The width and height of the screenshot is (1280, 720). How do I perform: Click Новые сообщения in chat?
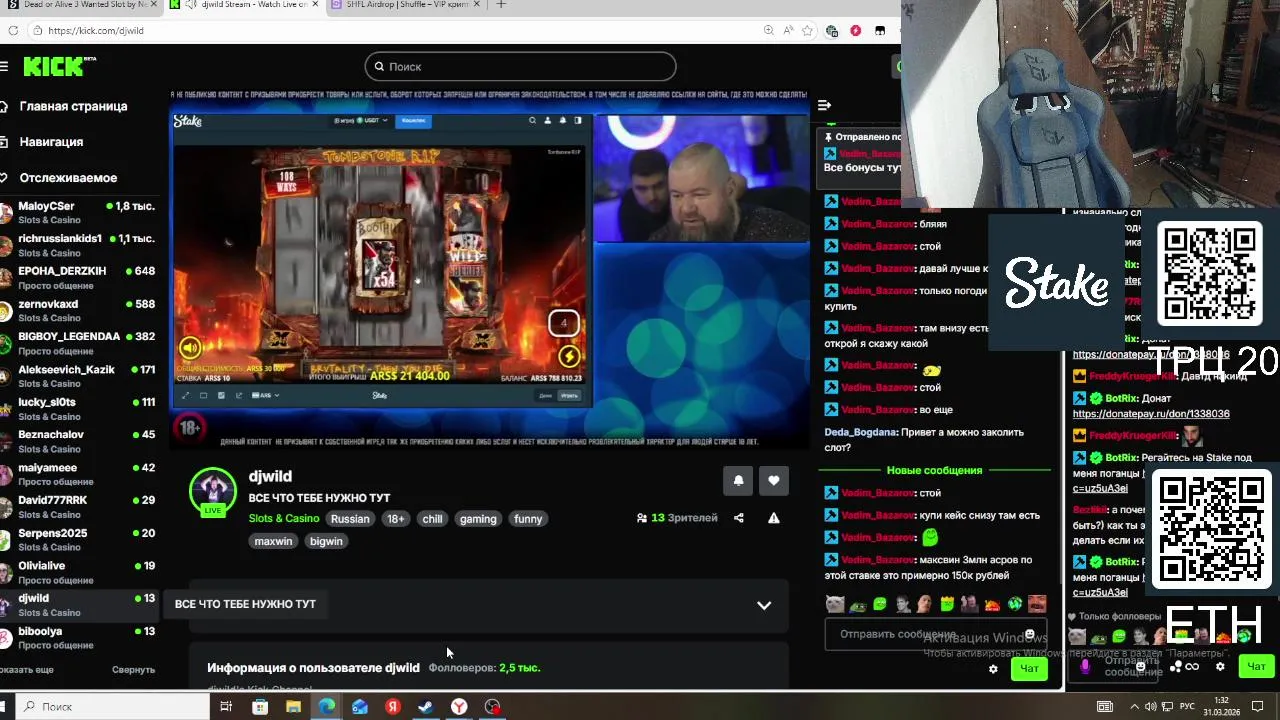coord(934,470)
